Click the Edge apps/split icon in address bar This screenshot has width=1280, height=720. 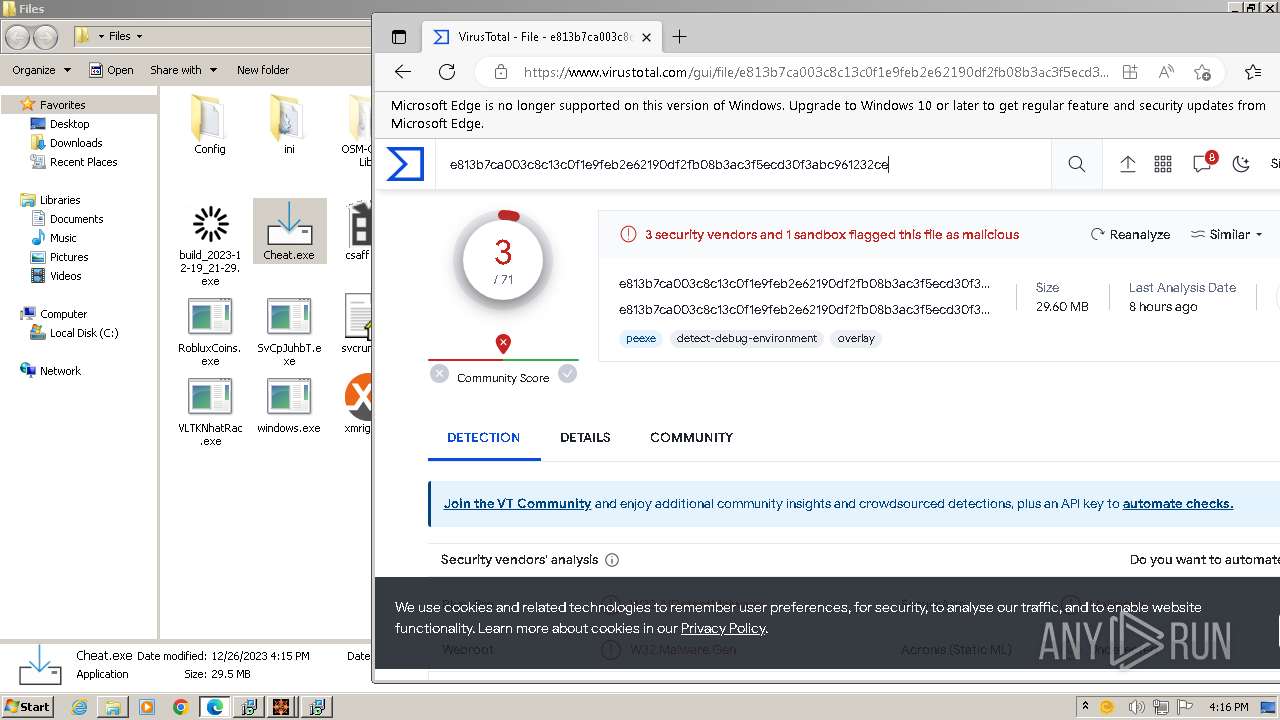(x=1130, y=72)
